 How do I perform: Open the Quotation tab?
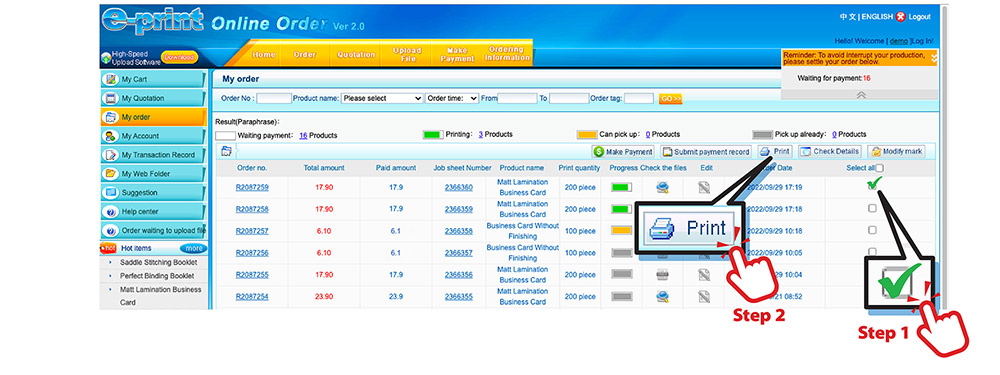[x=356, y=55]
